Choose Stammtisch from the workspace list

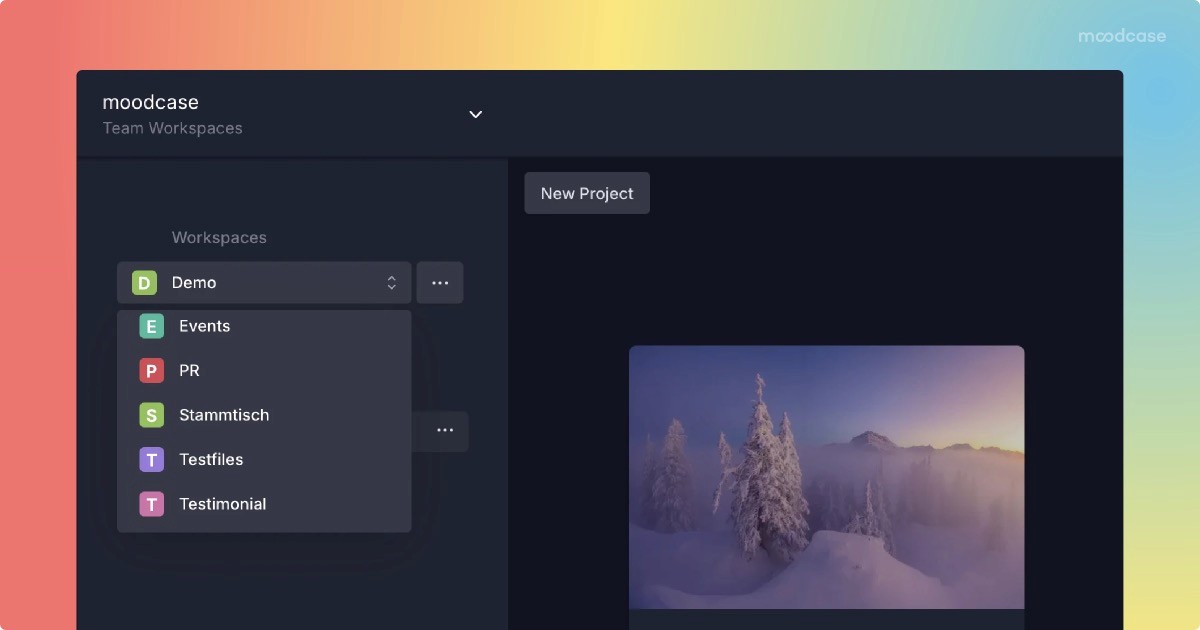(264, 415)
